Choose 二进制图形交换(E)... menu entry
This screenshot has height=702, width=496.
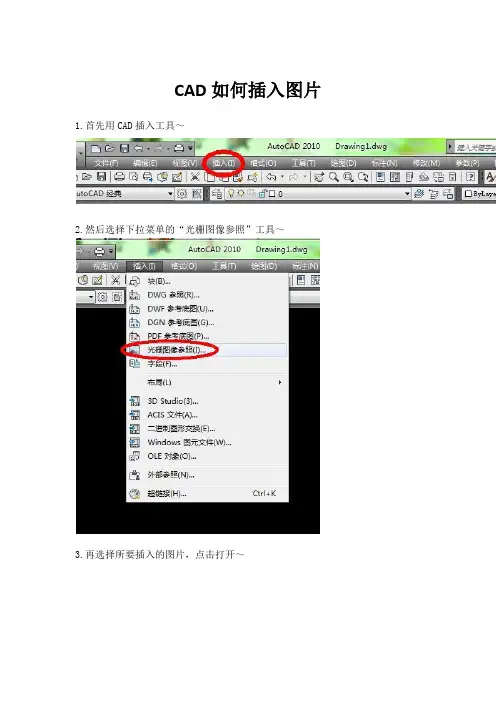click(207, 429)
